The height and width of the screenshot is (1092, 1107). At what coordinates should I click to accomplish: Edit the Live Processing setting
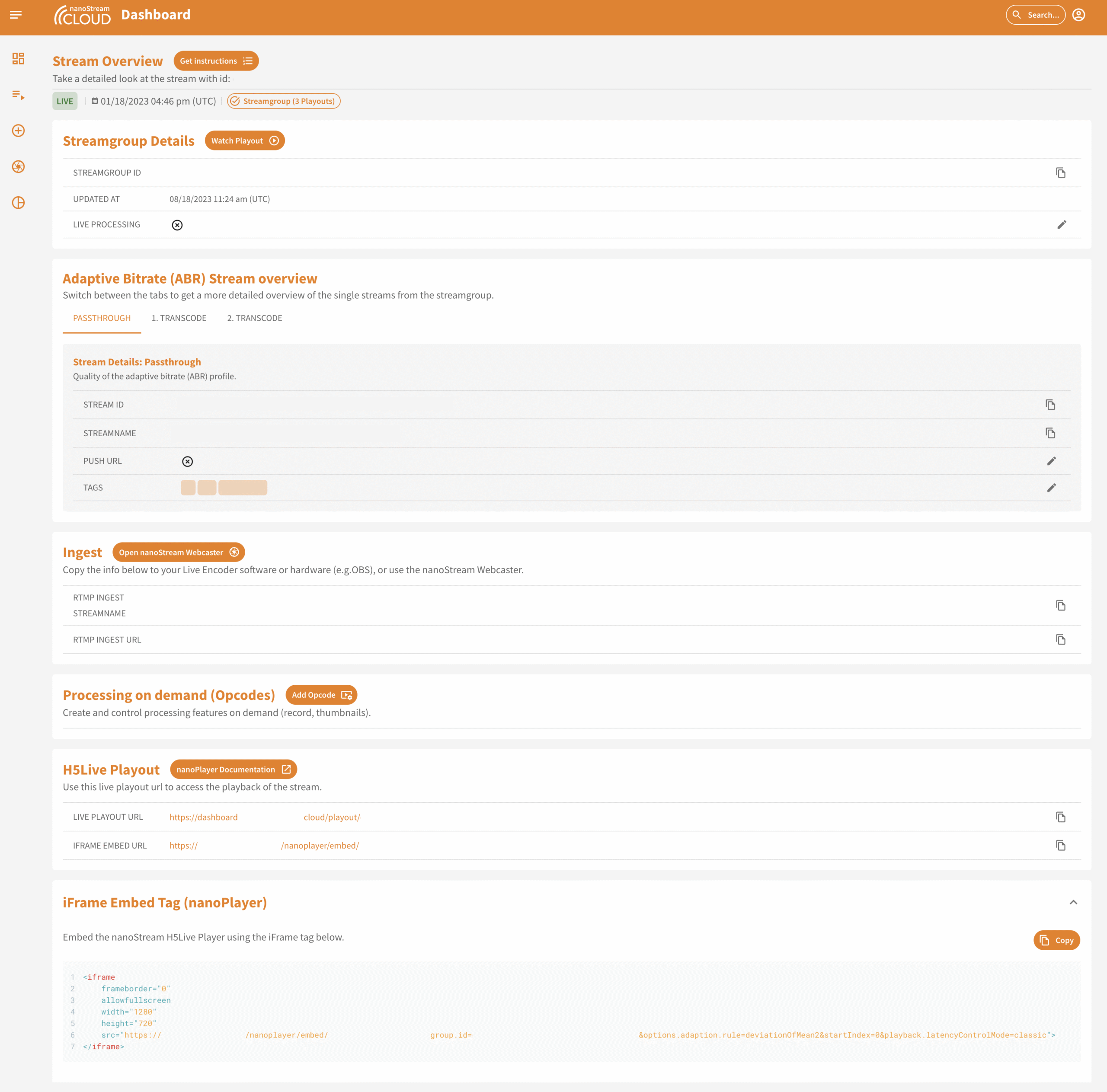coord(1061,225)
